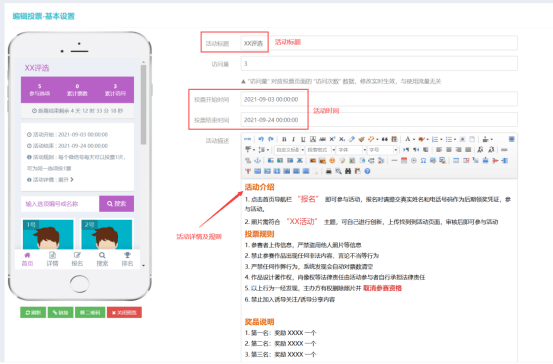This screenshot has height=364, width=553.
Task: Toggle bold formatting
Action: (x=284, y=139)
